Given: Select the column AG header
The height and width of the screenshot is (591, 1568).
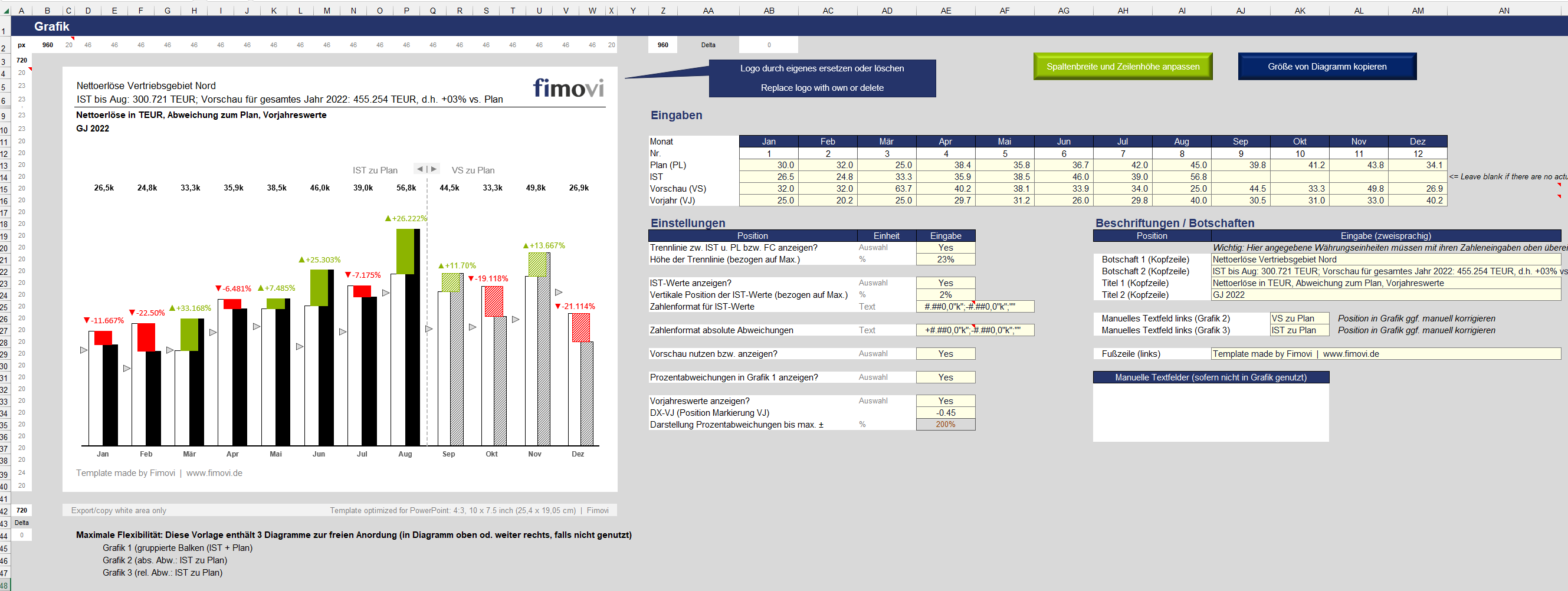Looking at the screenshot, I should (1064, 11).
